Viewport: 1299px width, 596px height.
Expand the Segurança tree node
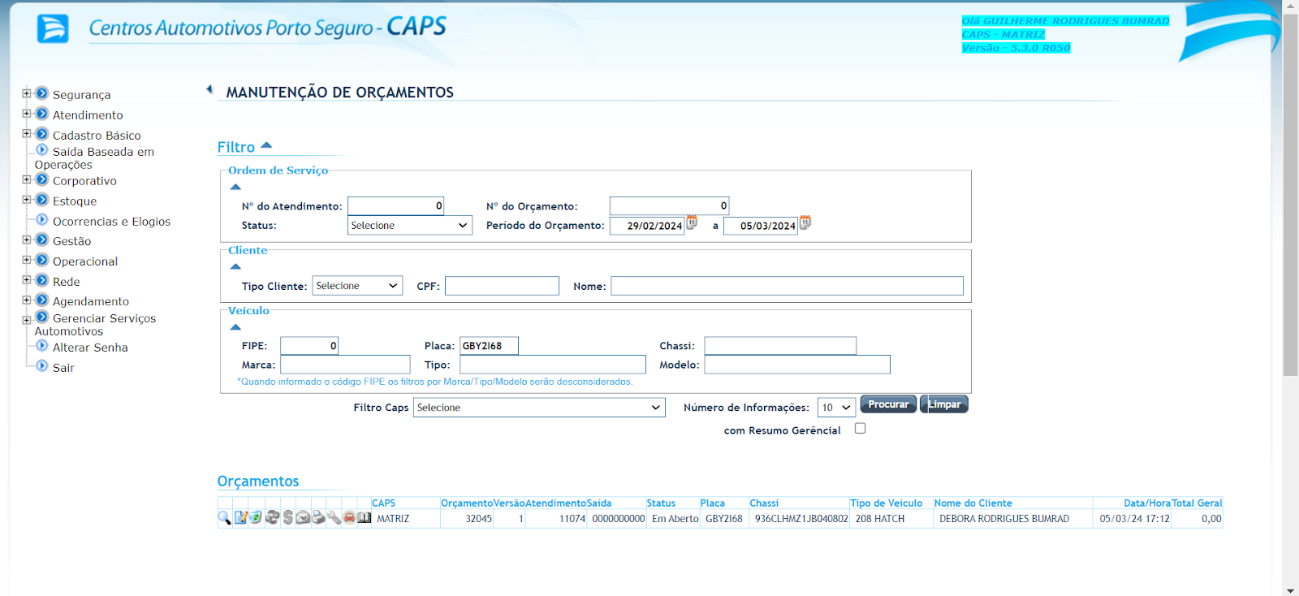tap(27, 94)
